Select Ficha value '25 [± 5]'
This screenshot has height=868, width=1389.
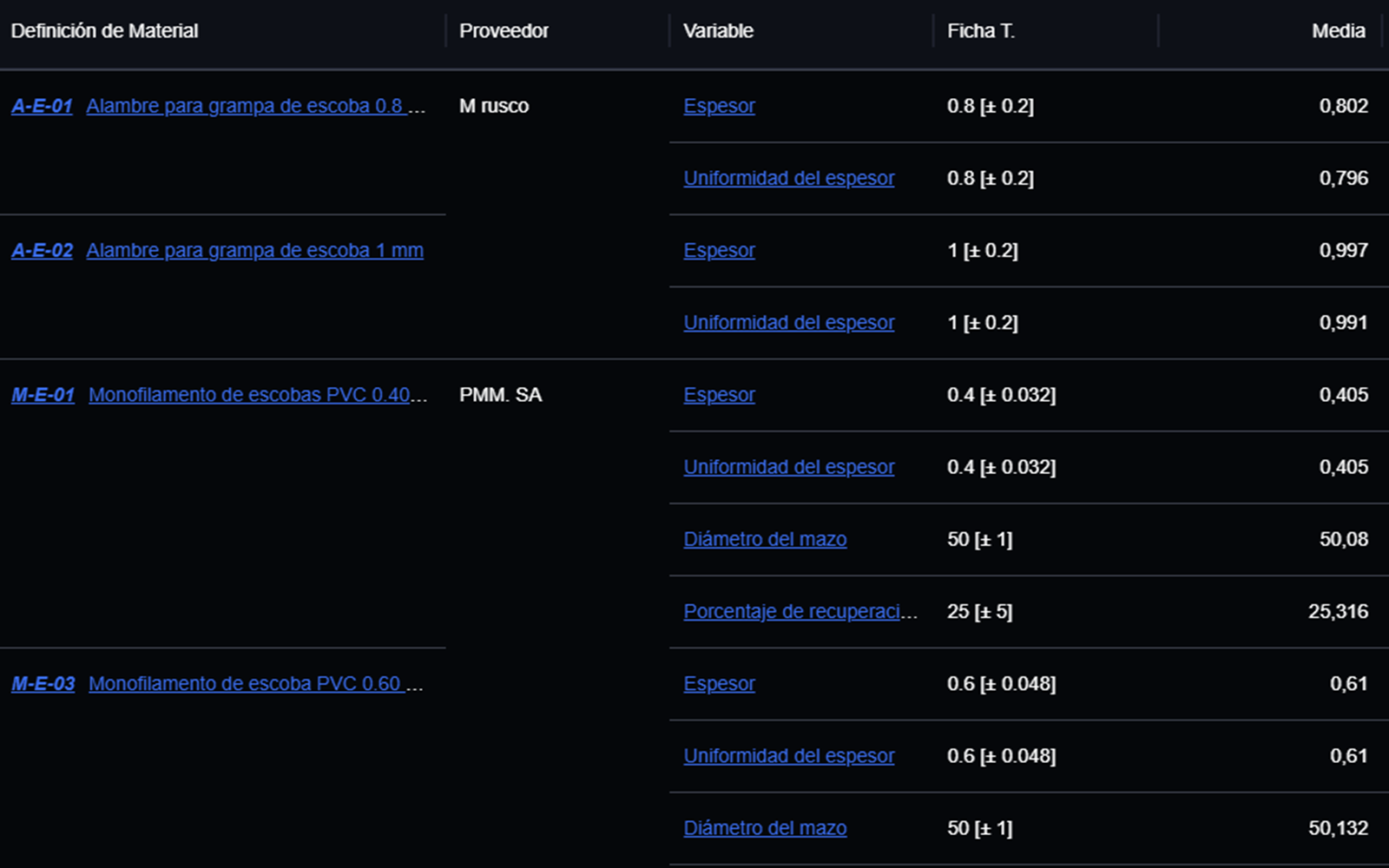click(980, 611)
